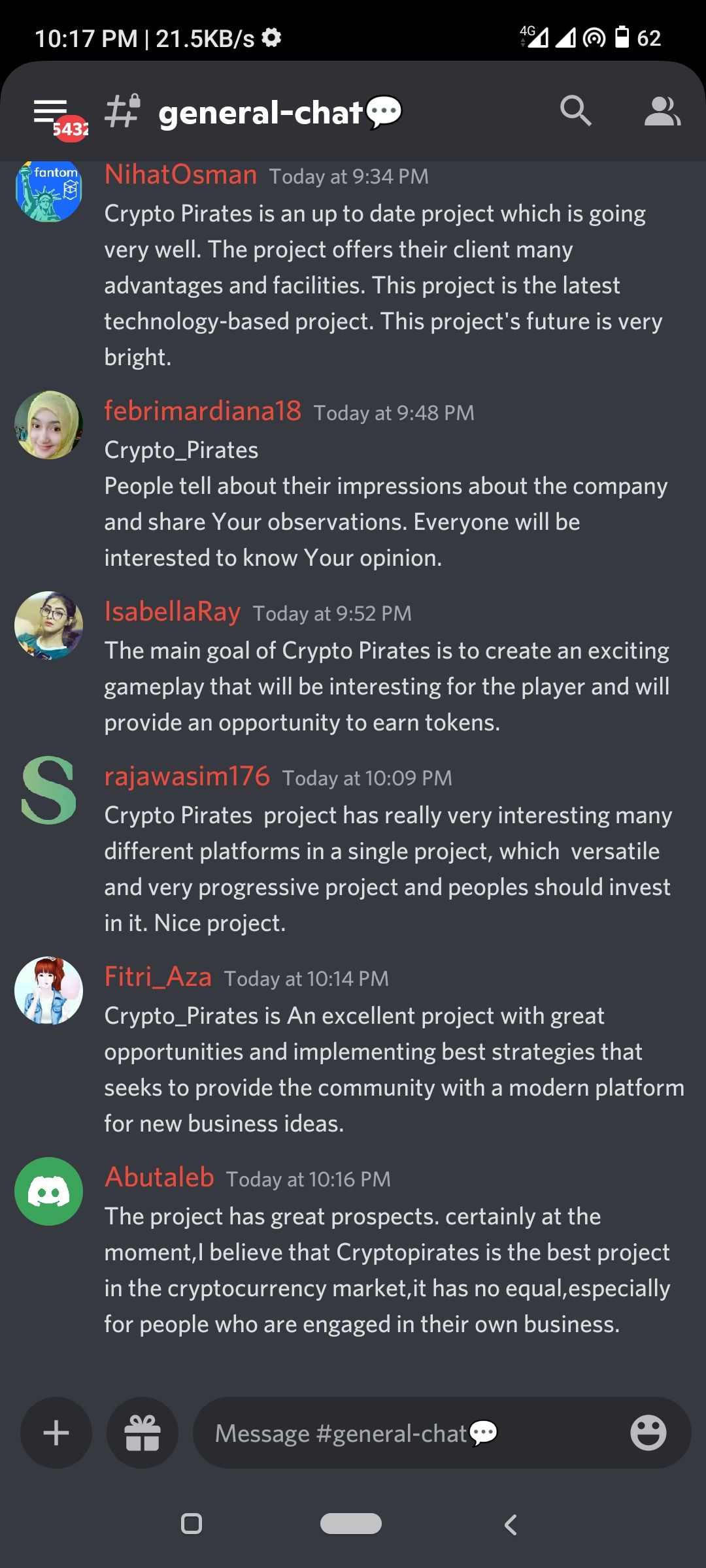Viewport: 706px width, 1568px height.
Task: Type in Message #general-chat field
Action: (405, 1433)
